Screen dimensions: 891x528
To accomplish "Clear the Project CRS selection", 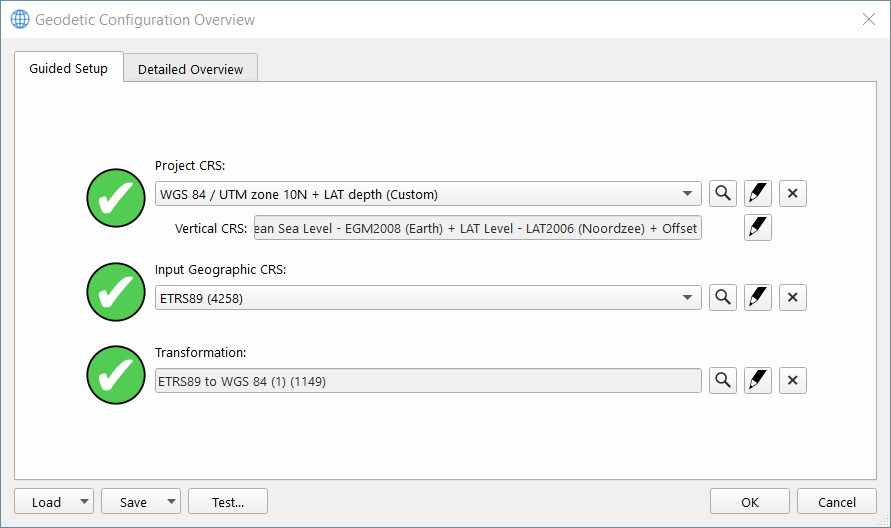I will [x=793, y=194].
